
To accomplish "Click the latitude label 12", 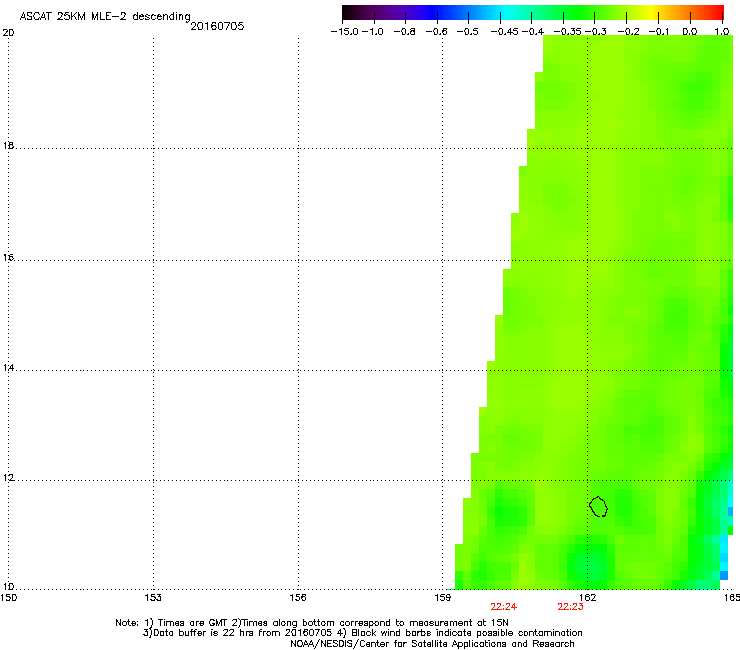I will click(8, 478).
